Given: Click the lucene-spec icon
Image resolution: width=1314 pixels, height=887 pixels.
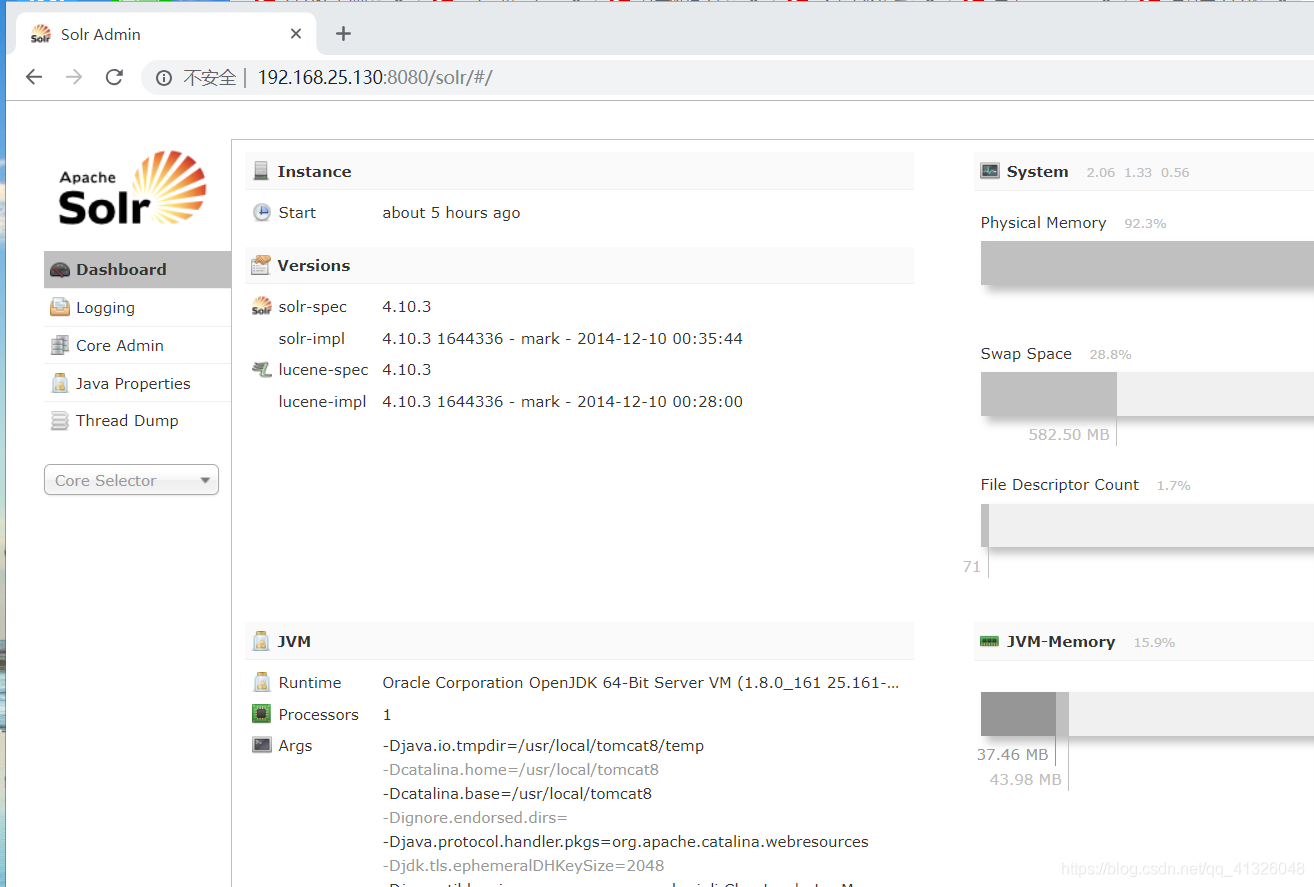Looking at the screenshot, I should pyautogui.click(x=261, y=370).
